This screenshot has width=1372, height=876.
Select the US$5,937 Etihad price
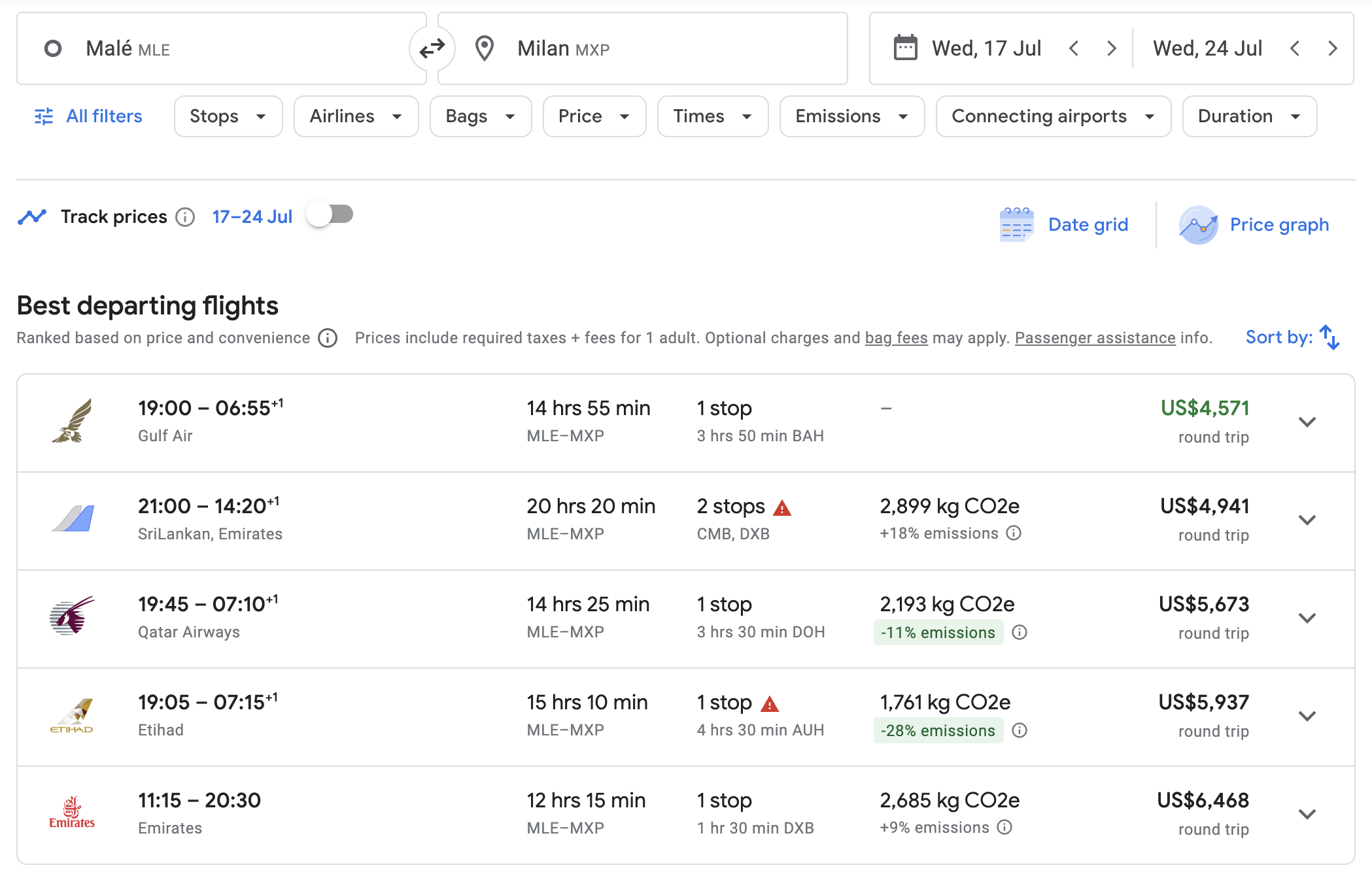pos(1204,703)
